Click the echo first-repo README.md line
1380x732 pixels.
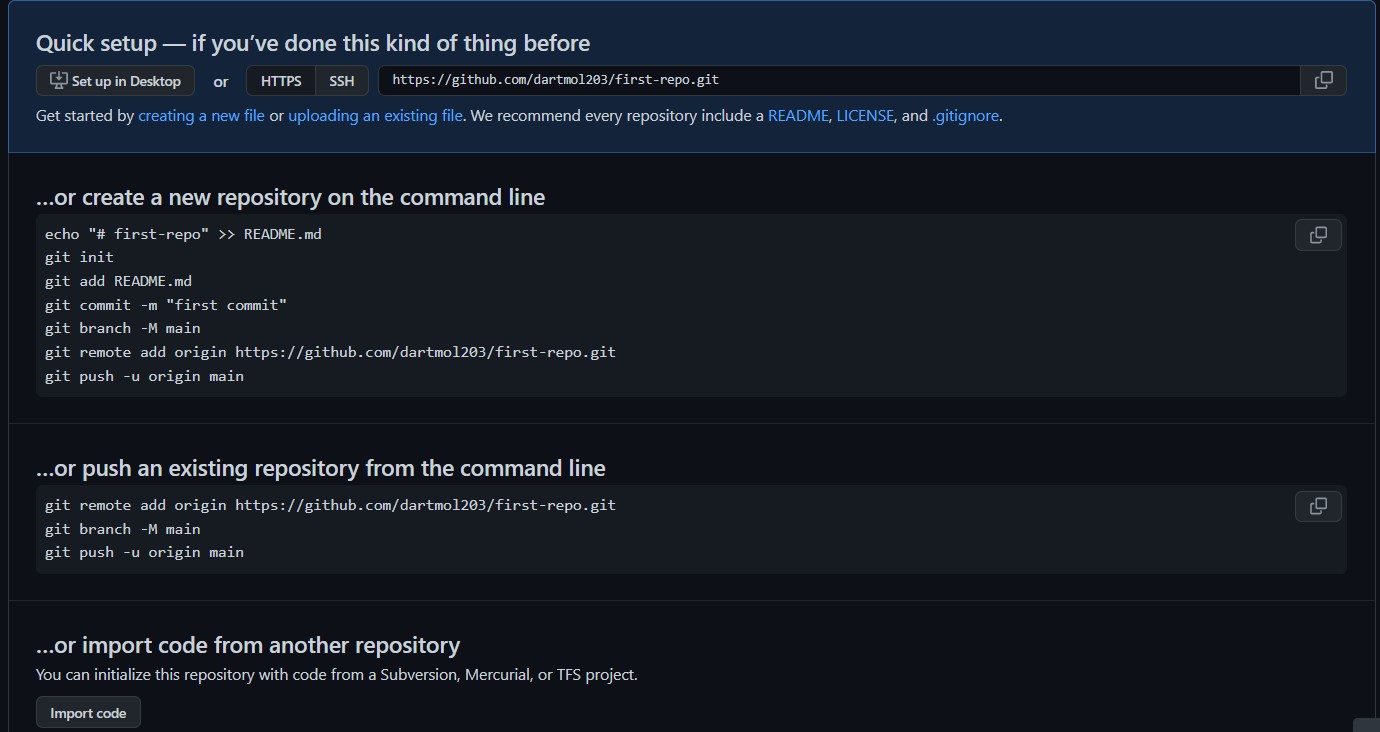(x=183, y=234)
